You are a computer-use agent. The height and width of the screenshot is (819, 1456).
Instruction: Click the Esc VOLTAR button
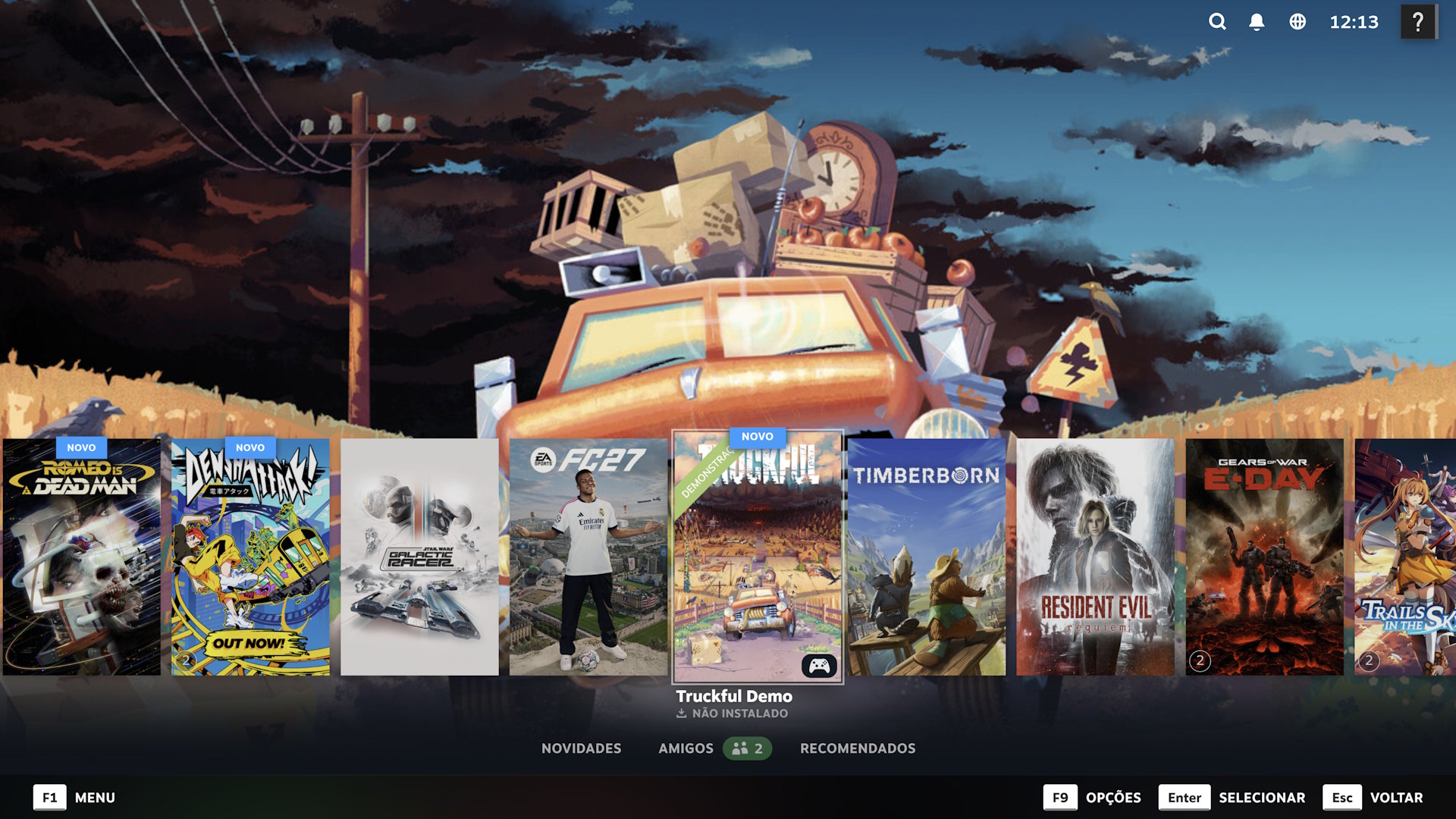point(1373,798)
